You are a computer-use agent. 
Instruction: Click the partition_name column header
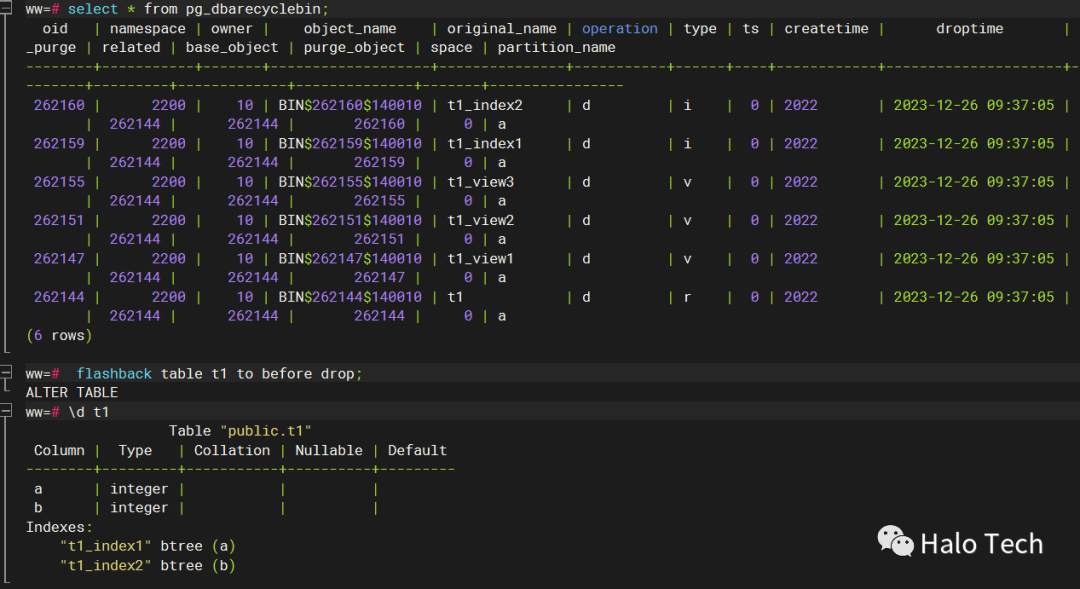(556, 47)
